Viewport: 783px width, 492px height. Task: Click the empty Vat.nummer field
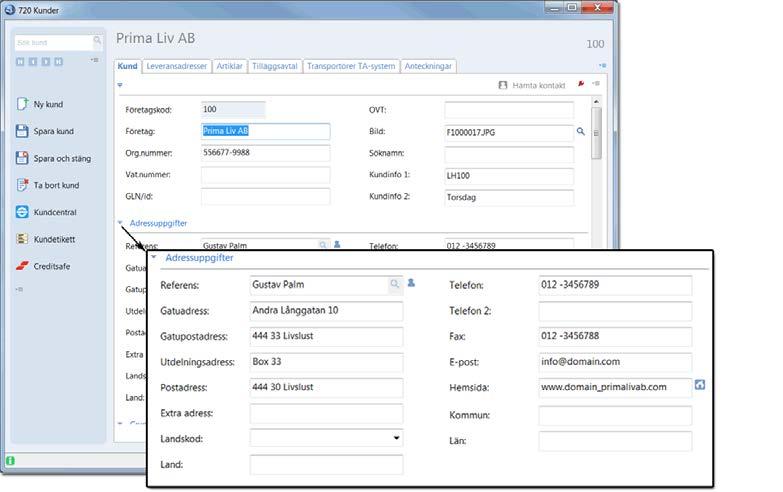click(x=265, y=175)
